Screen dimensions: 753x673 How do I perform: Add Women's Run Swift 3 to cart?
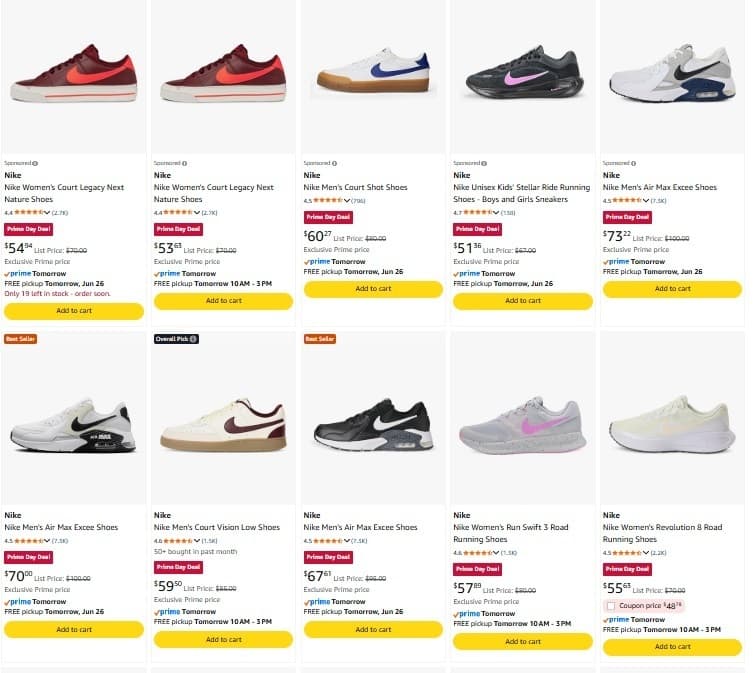click(x=522, y=641)
